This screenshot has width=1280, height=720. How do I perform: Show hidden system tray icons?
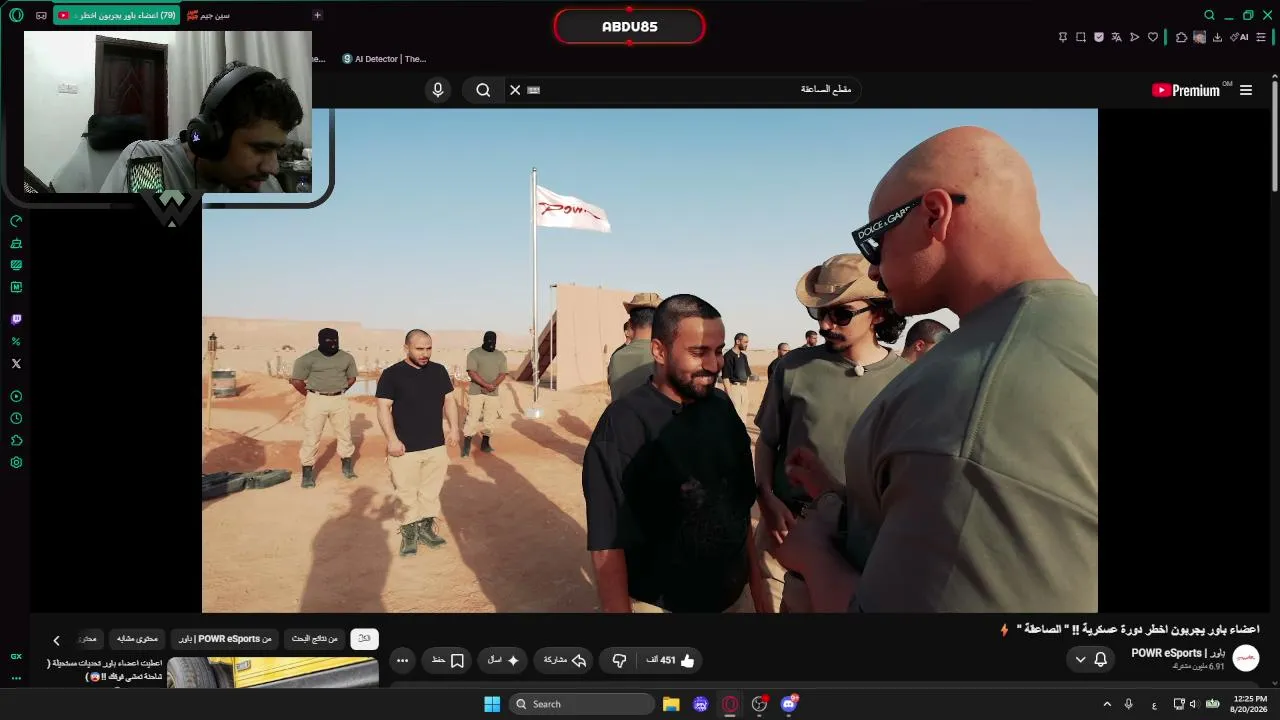point(1107,704)
